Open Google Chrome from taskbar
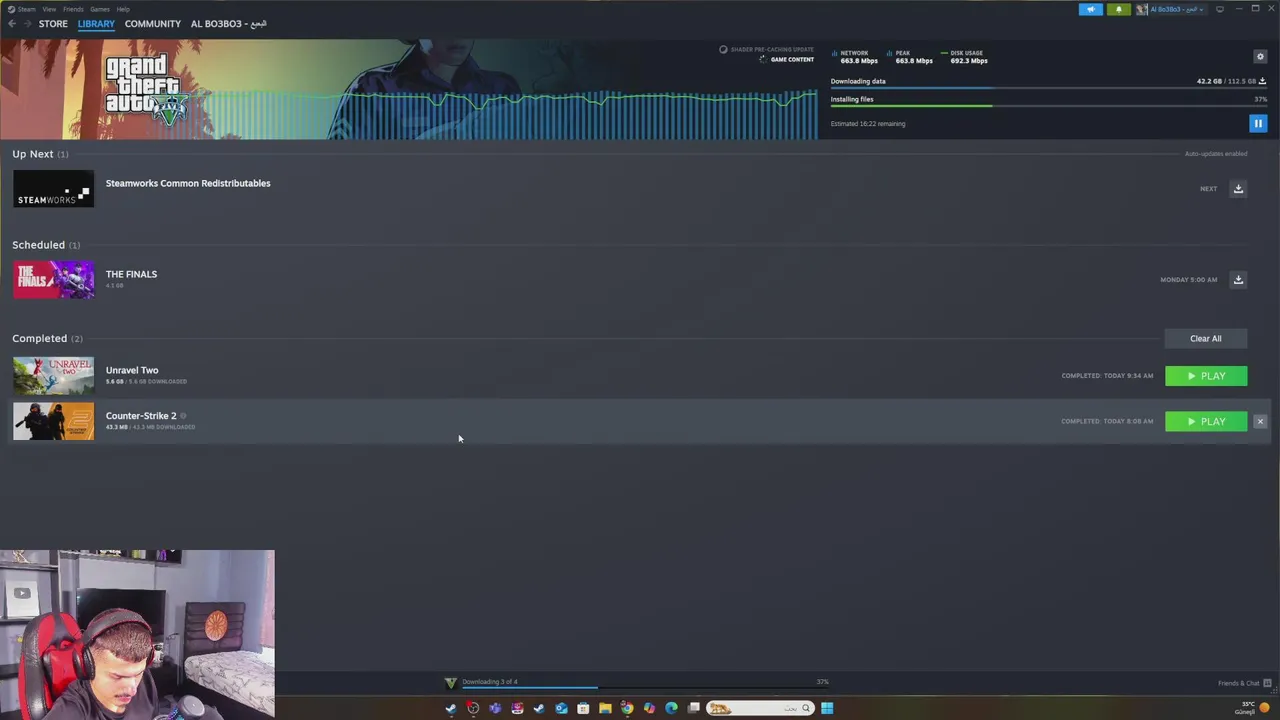The width and height of the screenshot is (1280, 720). (x=627, y=708)
